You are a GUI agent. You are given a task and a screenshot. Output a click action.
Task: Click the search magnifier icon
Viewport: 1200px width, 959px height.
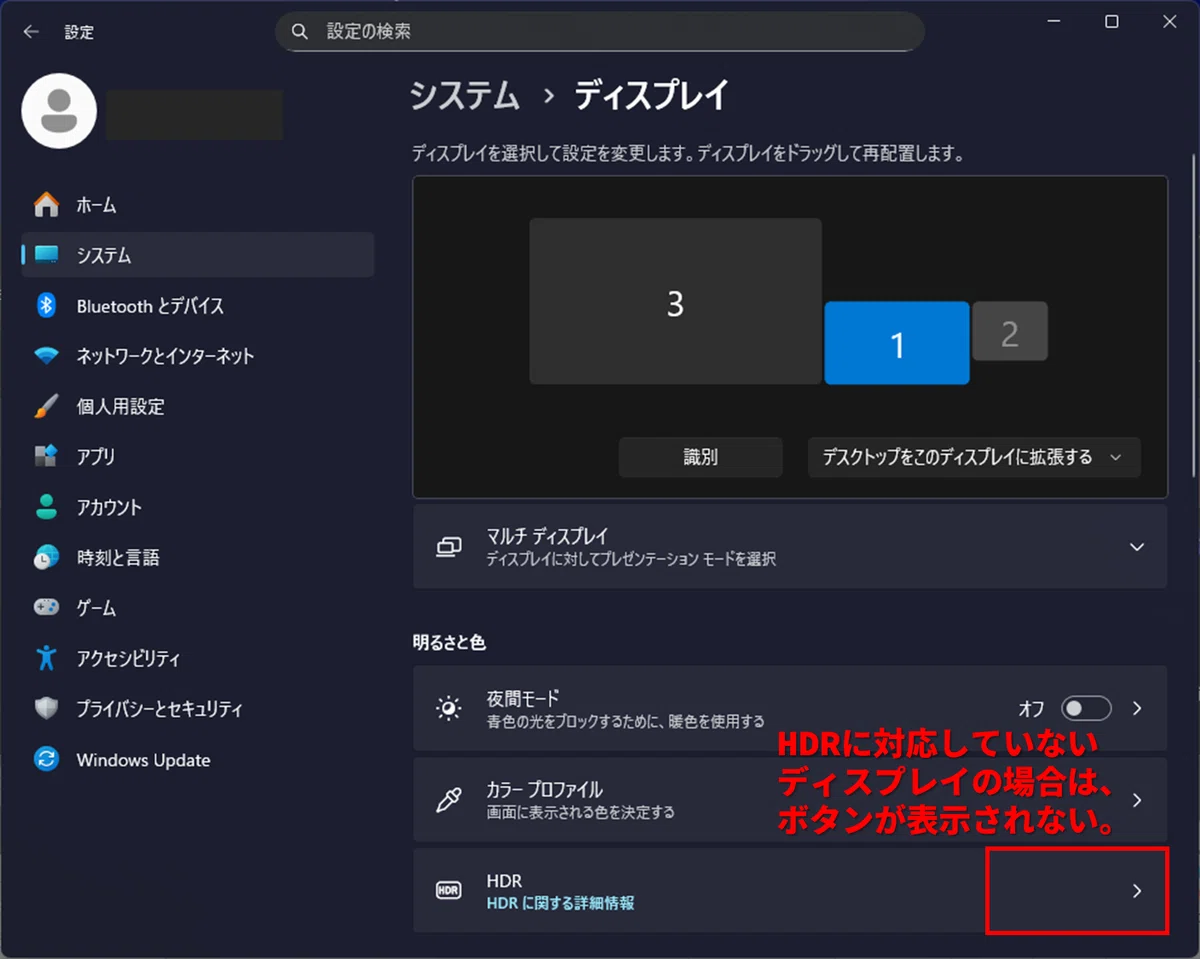pos(300,32)
